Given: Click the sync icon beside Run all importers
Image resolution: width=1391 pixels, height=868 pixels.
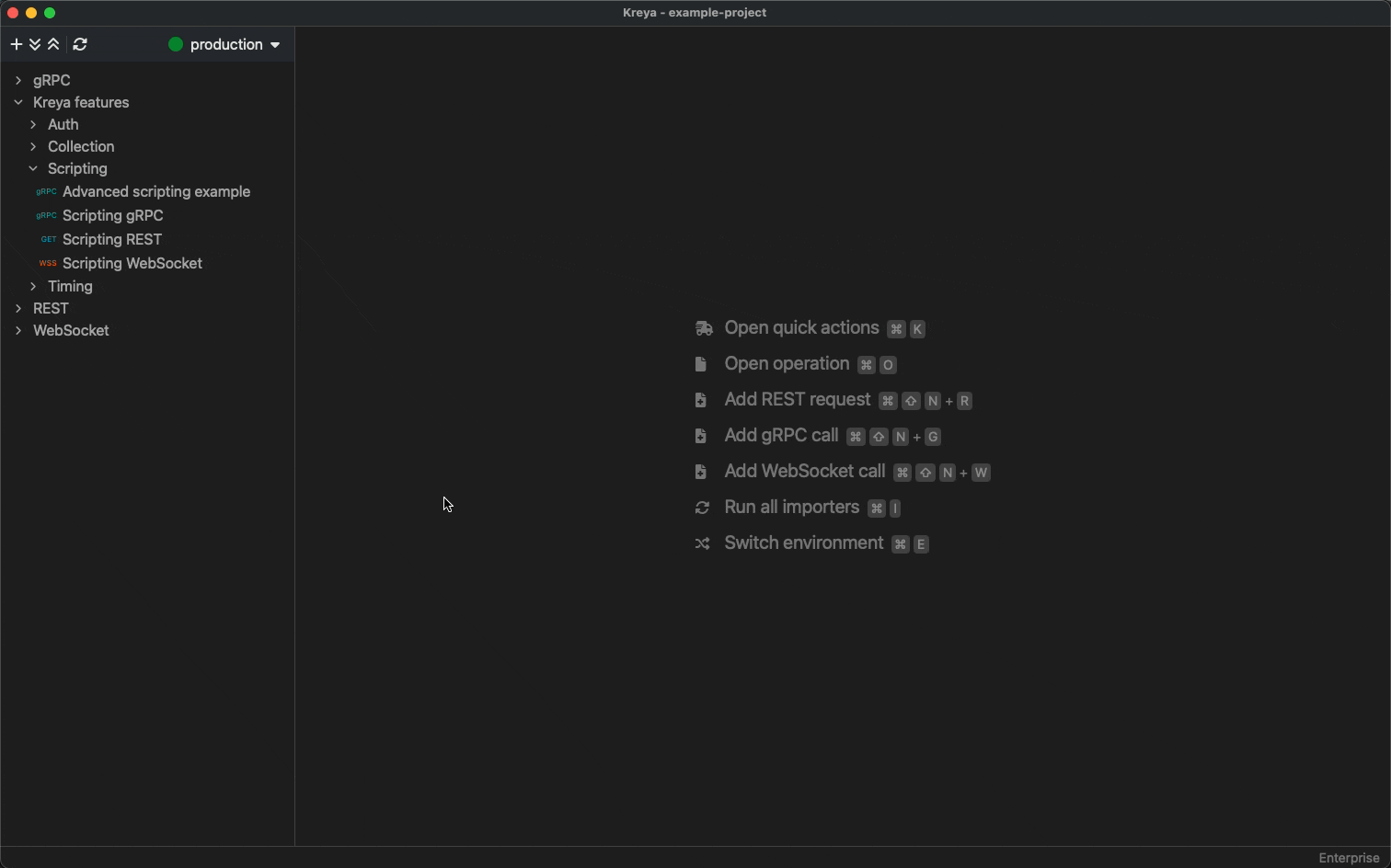Looking at the screenshot, I should click(702, 508).
